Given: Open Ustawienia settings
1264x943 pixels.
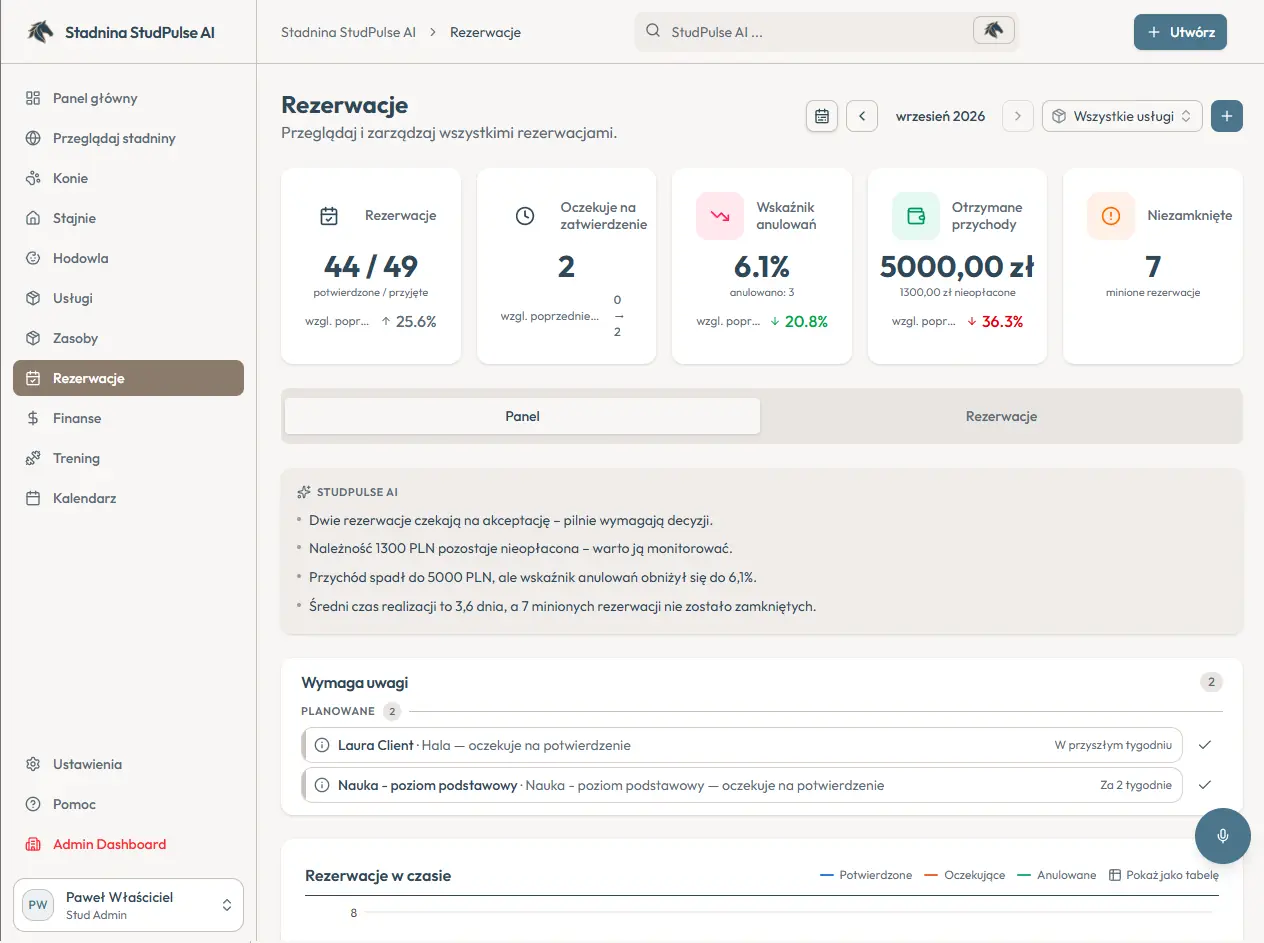Looking at the screenshot, I should [x=128, y=764].
